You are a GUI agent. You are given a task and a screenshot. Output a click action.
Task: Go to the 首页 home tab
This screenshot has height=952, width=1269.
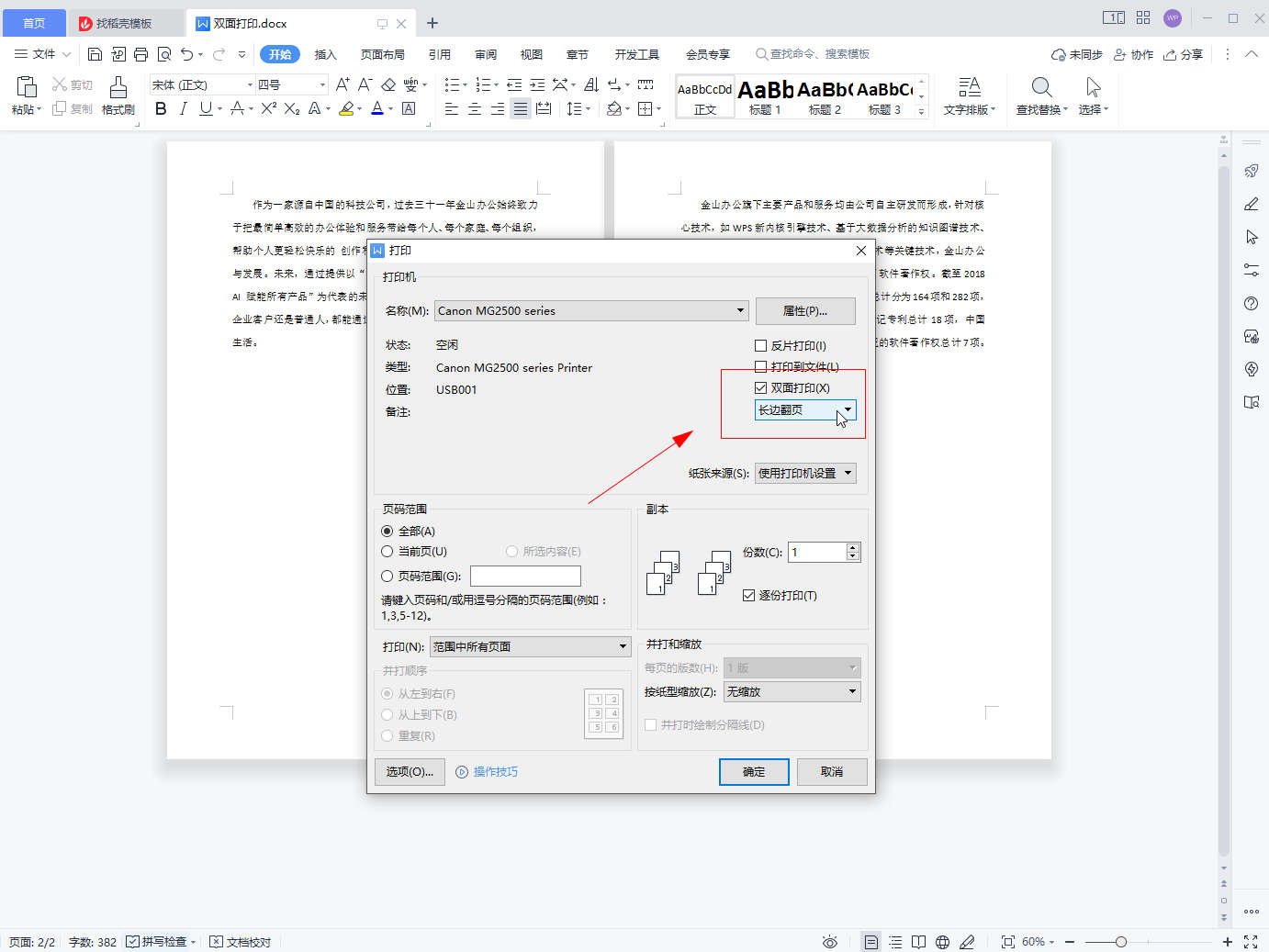(33, 23)
